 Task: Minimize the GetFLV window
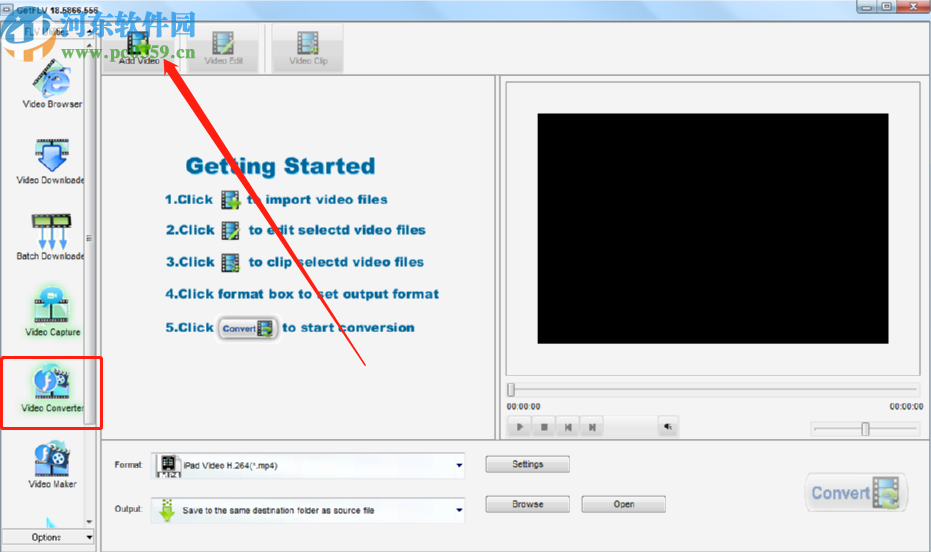point(866,7)
